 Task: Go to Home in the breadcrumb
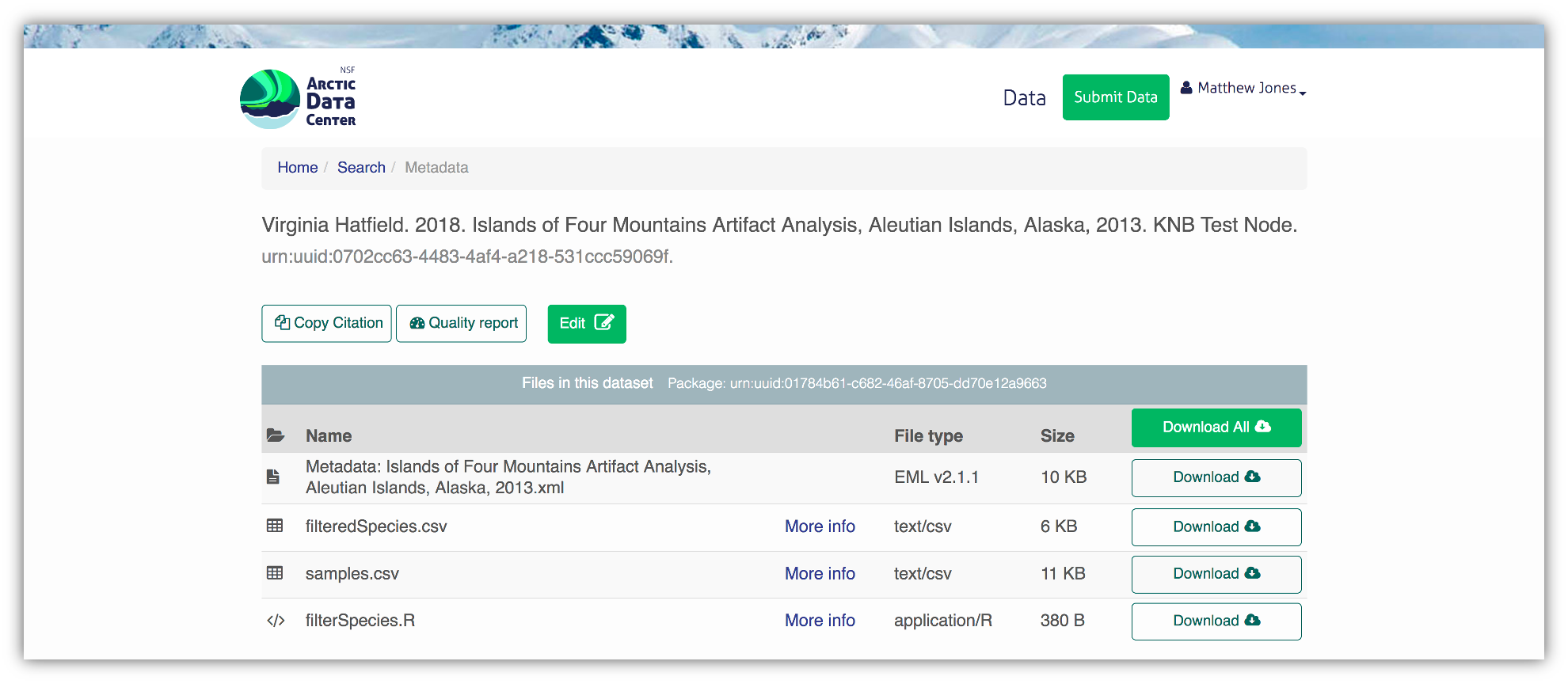pyautogui.click(x=297, y=168)
